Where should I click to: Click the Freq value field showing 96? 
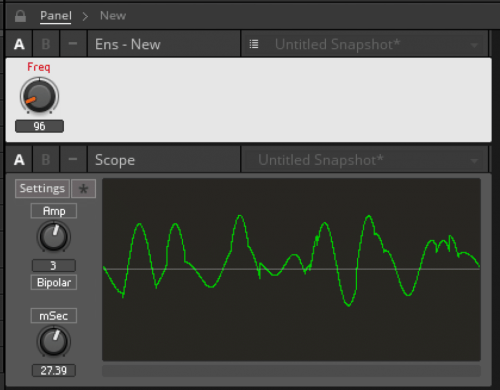tap(39, 126)
